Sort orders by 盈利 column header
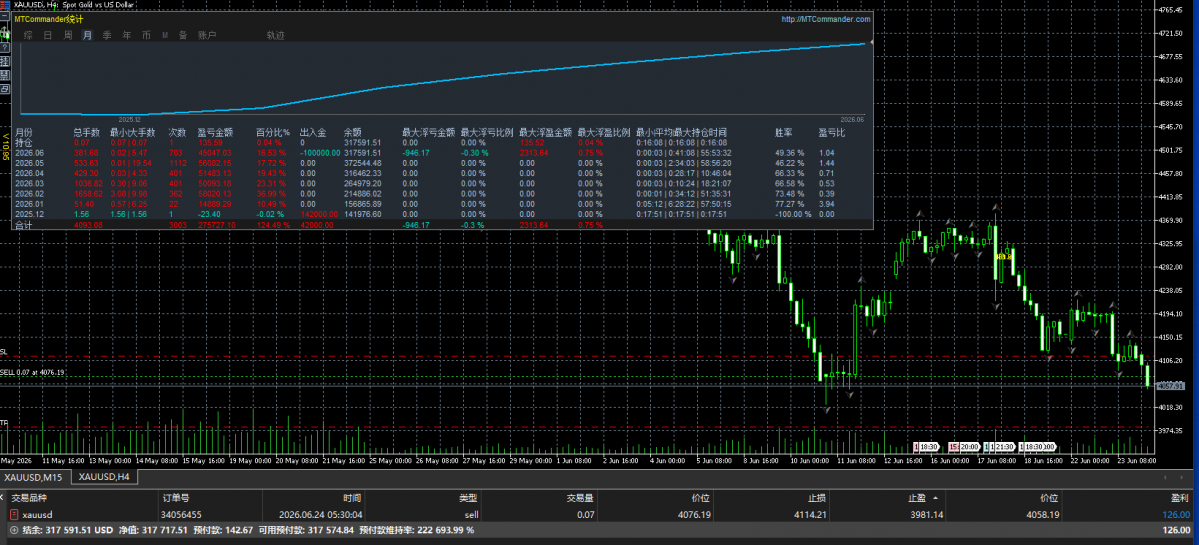The width and height of the screenshot is (1199, 545). 1181,498
